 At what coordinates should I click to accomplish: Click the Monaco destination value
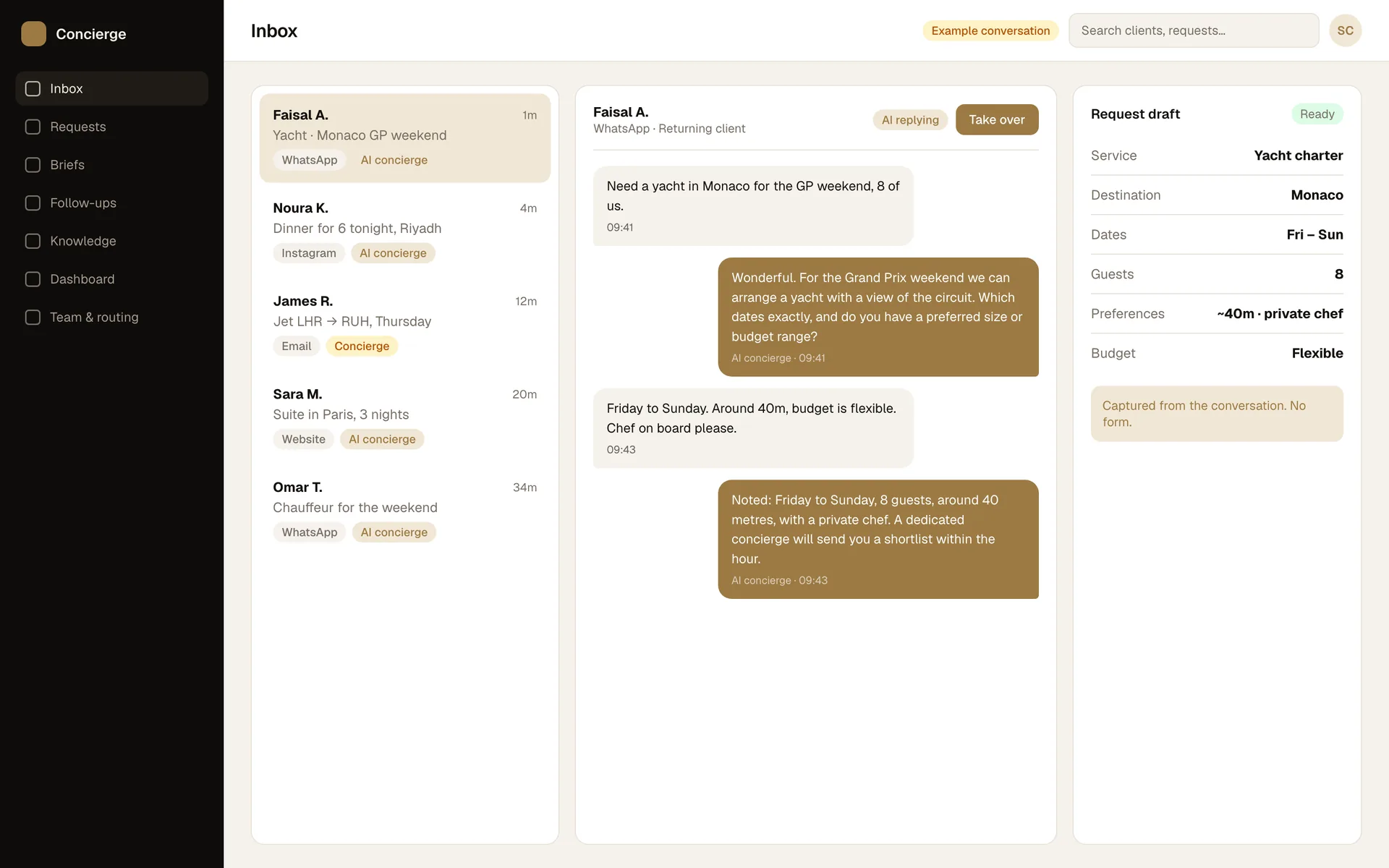[1317, 195]
